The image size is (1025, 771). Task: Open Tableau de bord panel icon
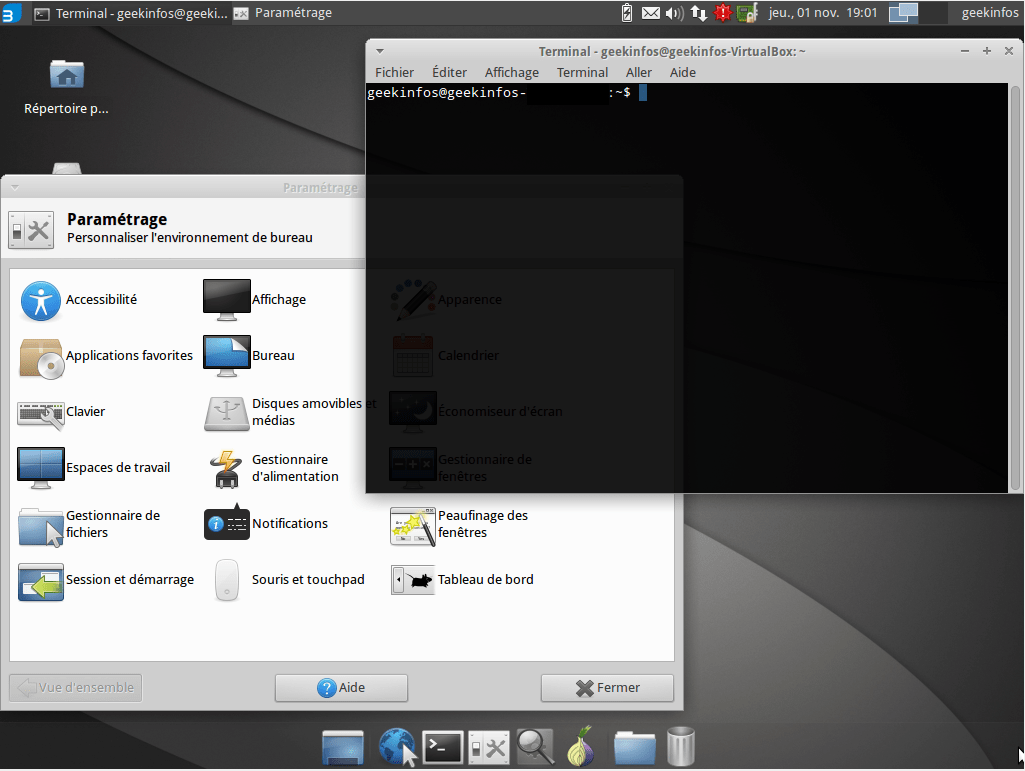[412, 580]
